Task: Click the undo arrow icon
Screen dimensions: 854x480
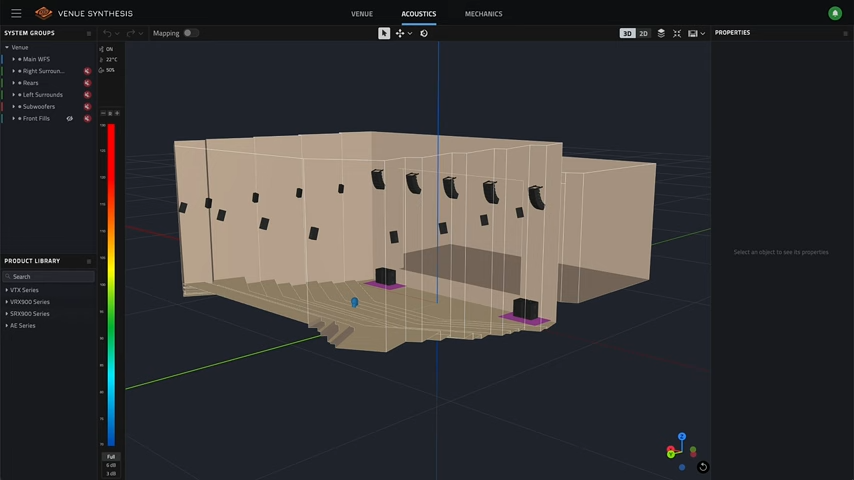Action: click(107, 33)
